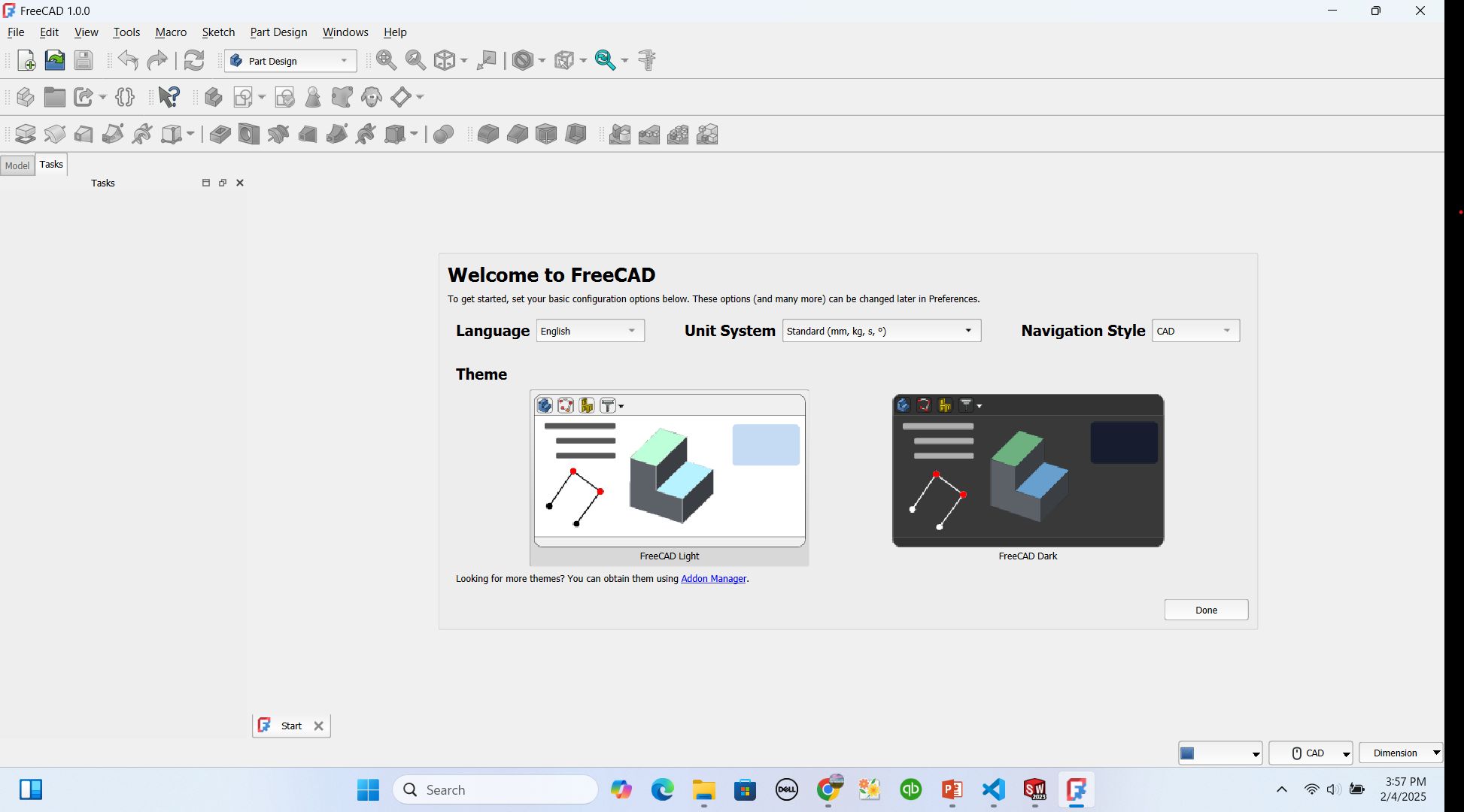Click the Pocket icon
Image resolution: width=1464 pixels, height=812 pixels.
point(220,135)
